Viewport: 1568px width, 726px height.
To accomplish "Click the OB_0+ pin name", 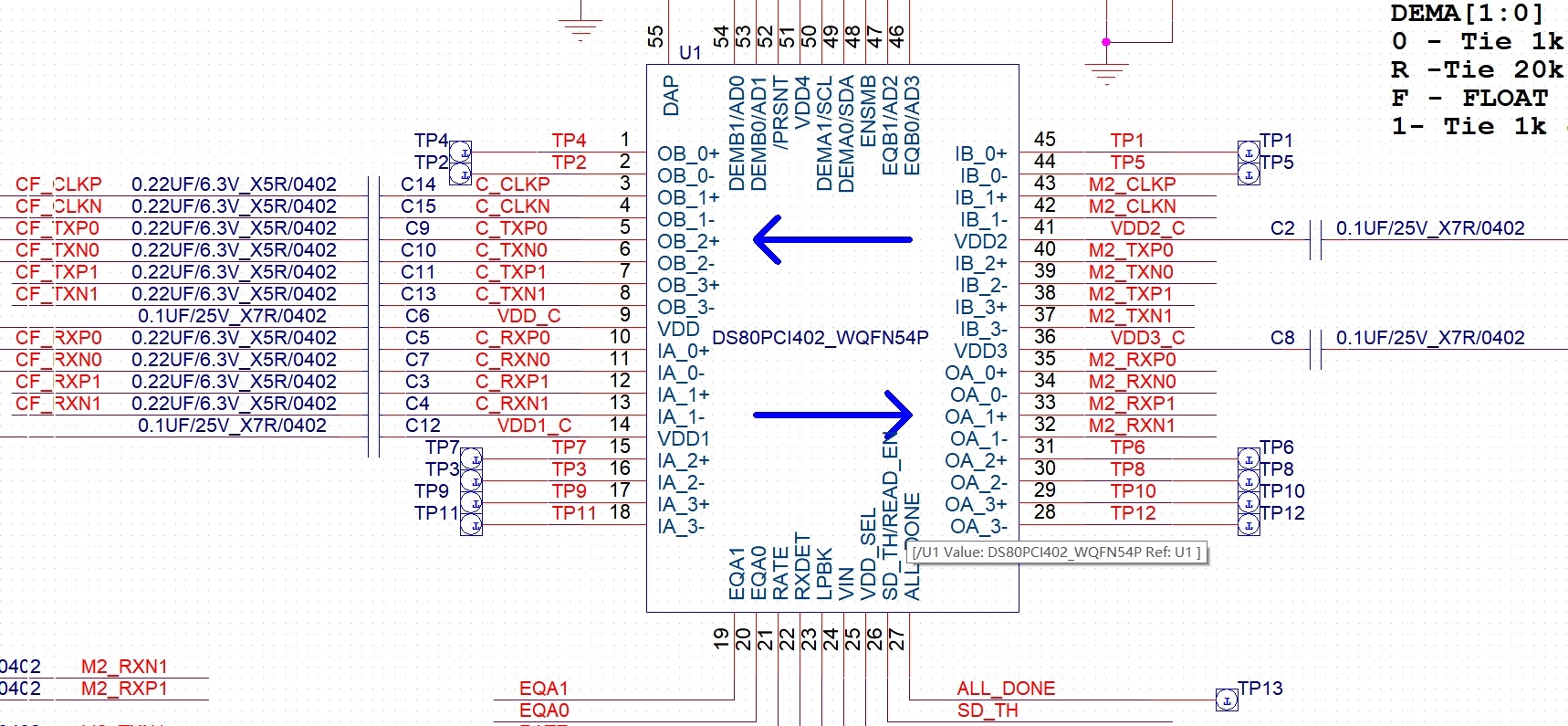I will [x=688, y=153].
